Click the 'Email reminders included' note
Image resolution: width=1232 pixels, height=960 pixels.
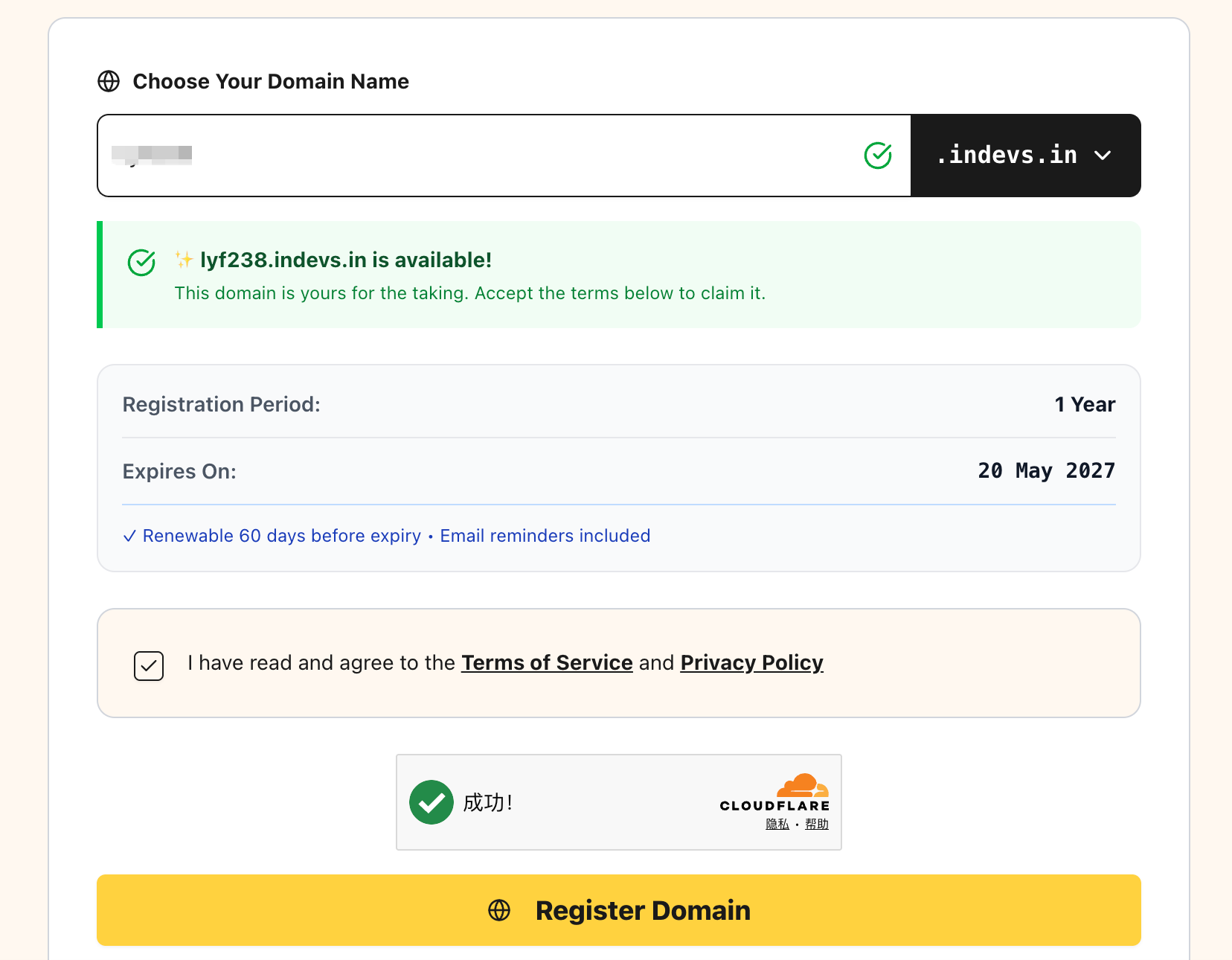tap(545, 536)
